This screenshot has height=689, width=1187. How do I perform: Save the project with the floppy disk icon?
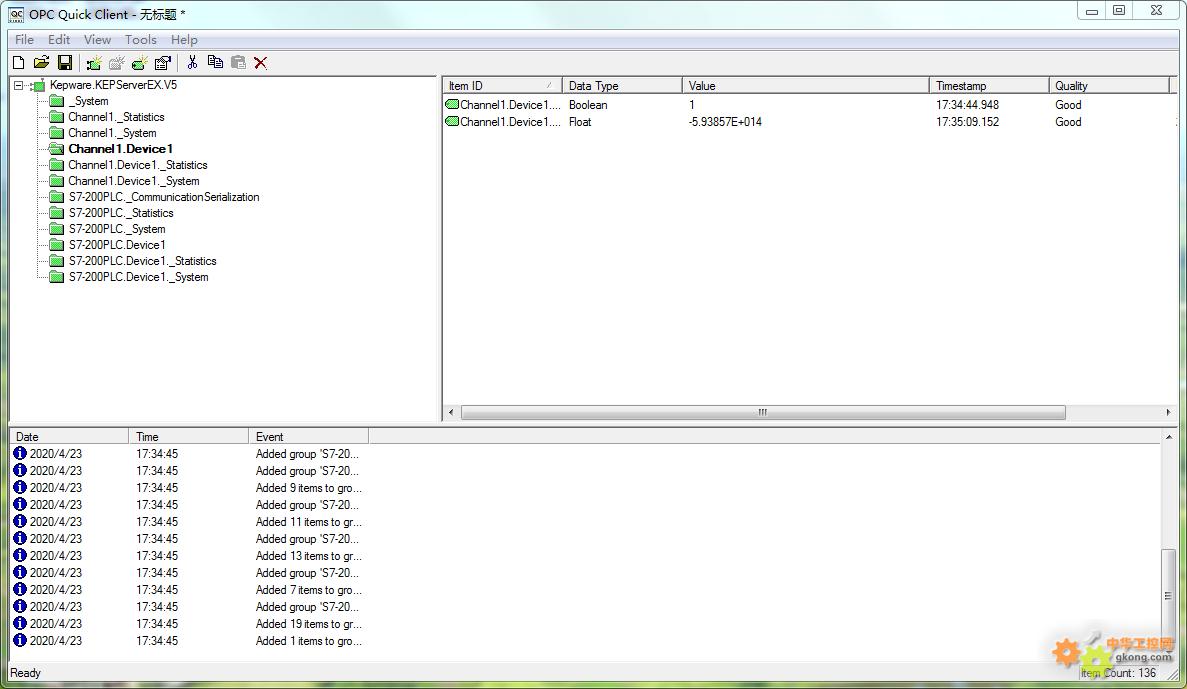[65, 63]
